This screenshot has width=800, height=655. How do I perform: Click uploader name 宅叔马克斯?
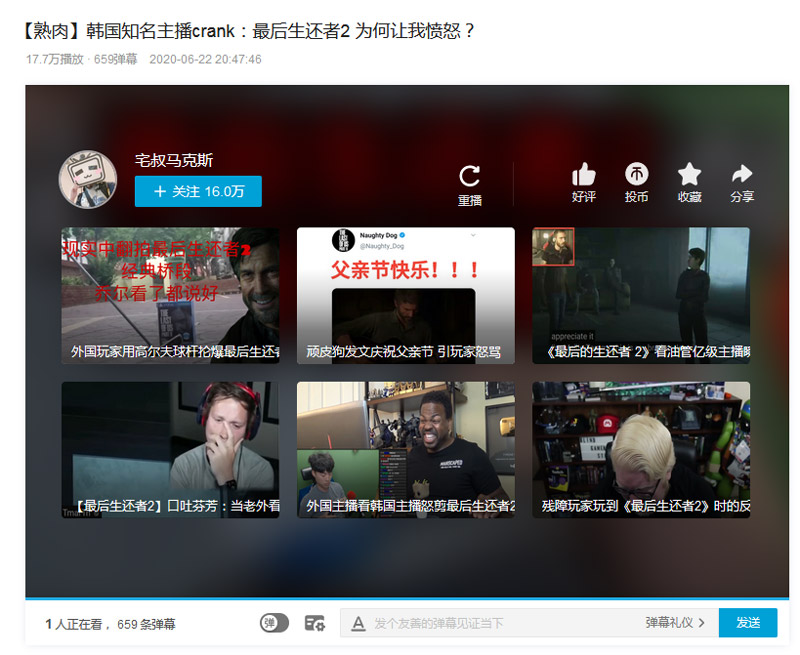click(174, 160)
